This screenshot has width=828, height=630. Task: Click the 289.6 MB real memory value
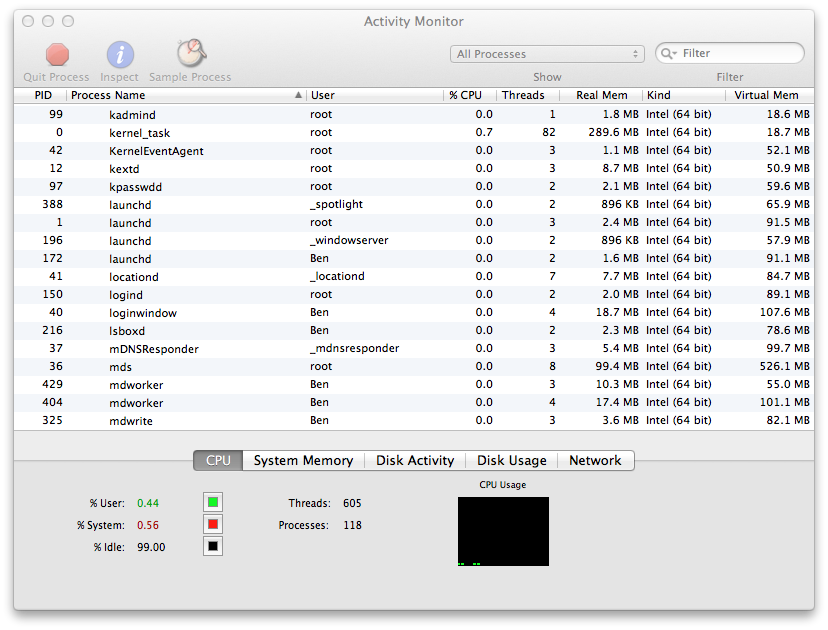[614, 132]
